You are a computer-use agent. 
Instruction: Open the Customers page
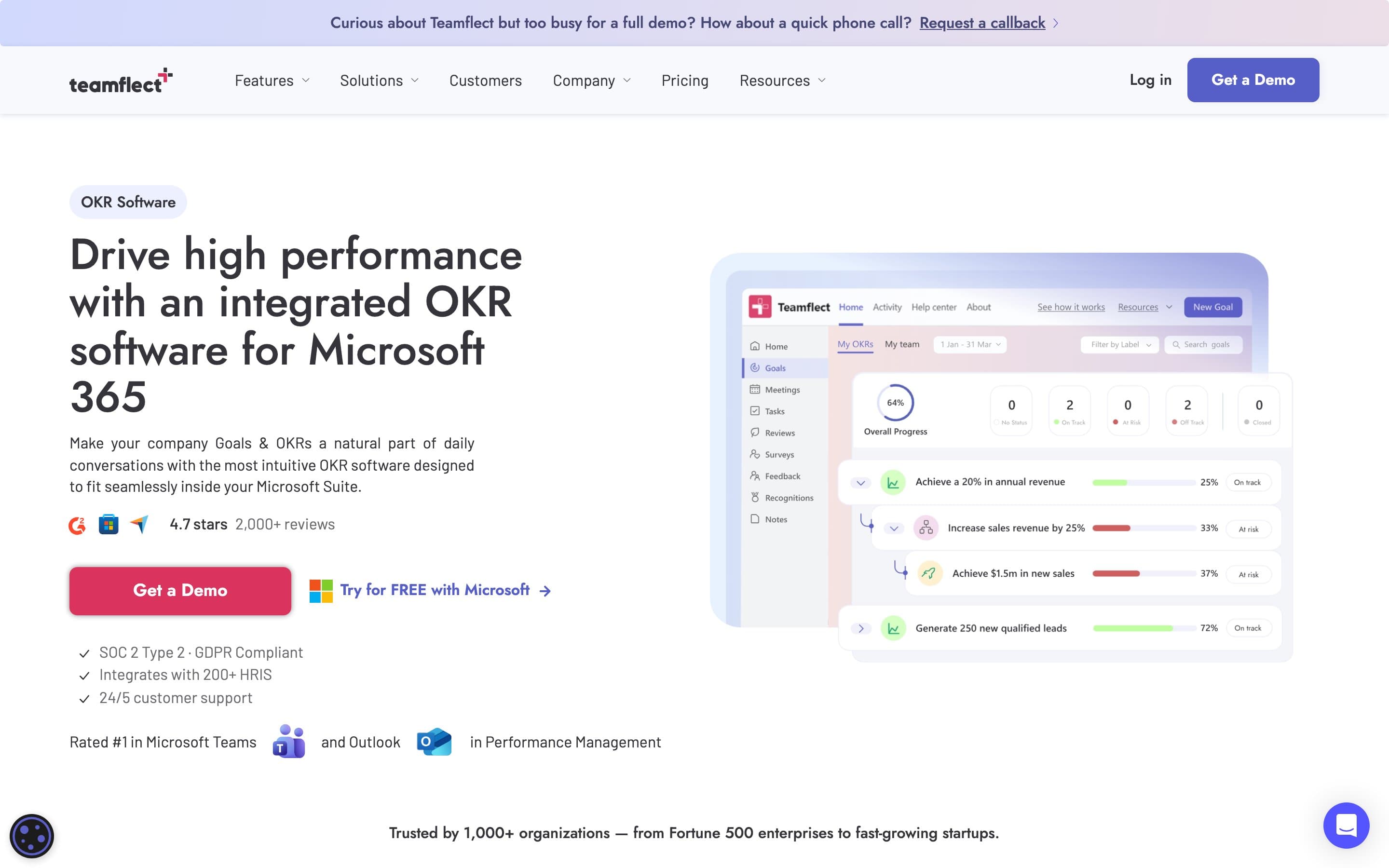pos(486,81)
